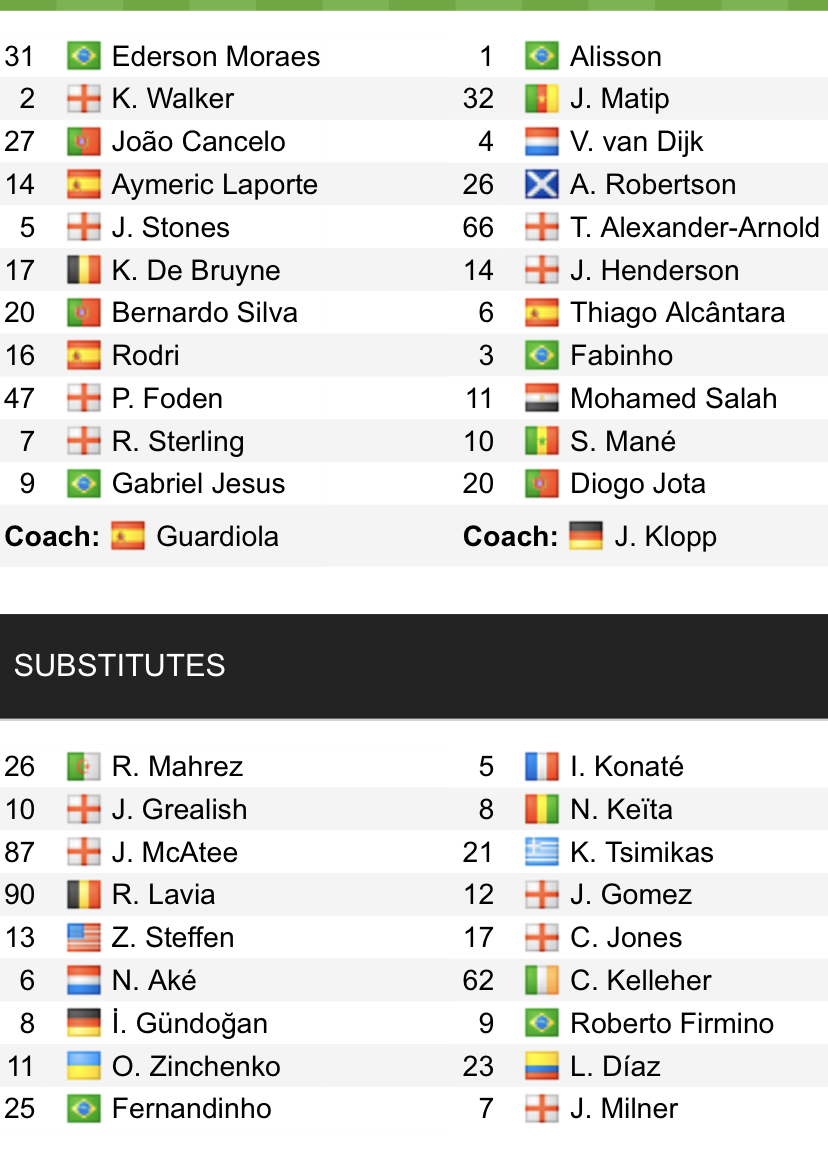828x1151 pixels.
Task: Open substitute J. Grealish's profile
Action: tap(179, 810)
